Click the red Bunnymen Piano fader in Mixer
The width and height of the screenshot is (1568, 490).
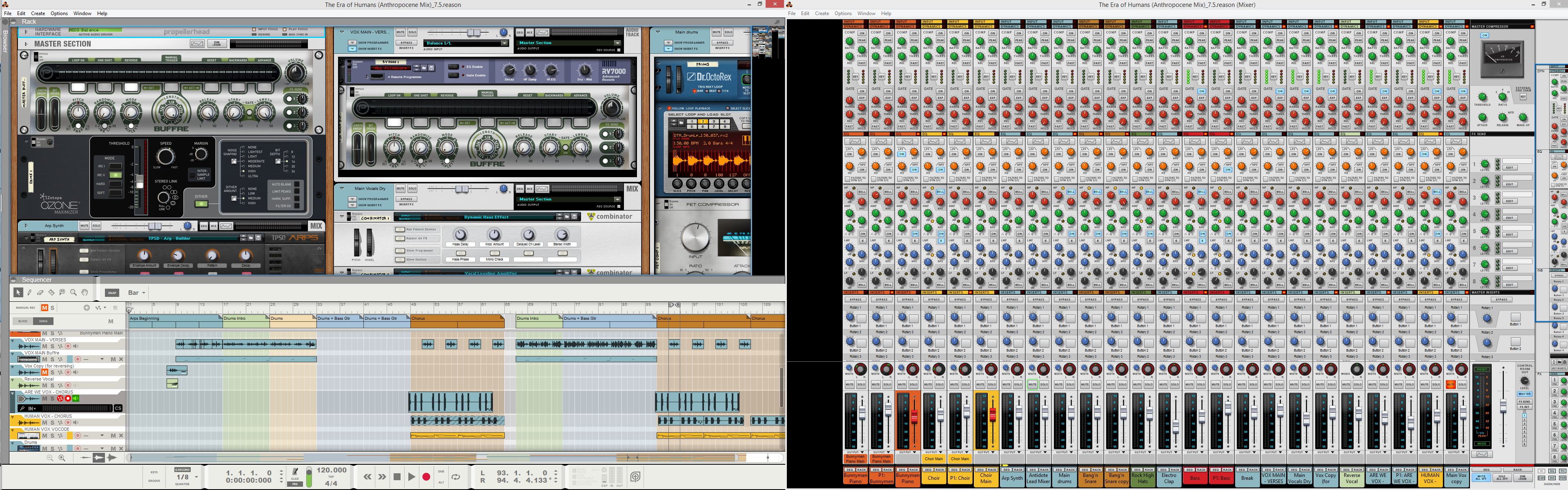click(x=914, y=416)
